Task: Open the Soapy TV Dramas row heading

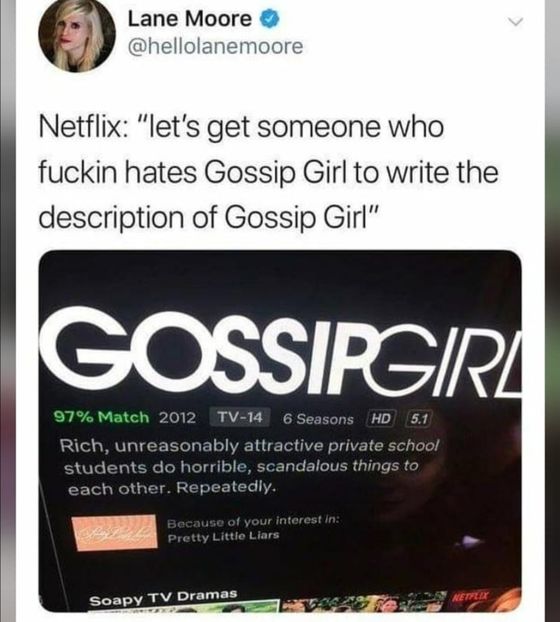Action: [x=163, y=597]
